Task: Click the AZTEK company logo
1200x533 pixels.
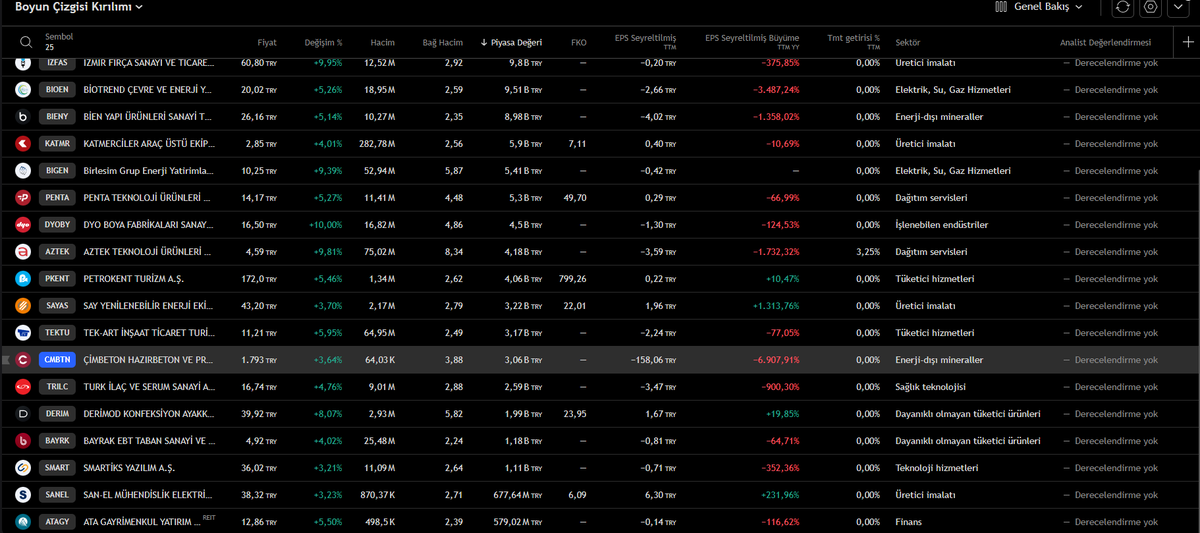Action: (23, 252)
